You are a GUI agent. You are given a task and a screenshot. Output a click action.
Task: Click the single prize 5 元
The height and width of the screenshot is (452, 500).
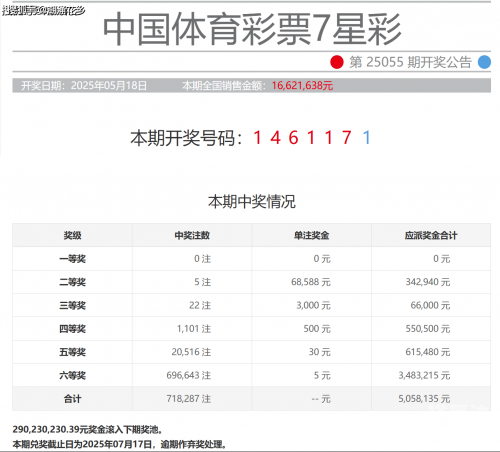(x=322, y=375)
